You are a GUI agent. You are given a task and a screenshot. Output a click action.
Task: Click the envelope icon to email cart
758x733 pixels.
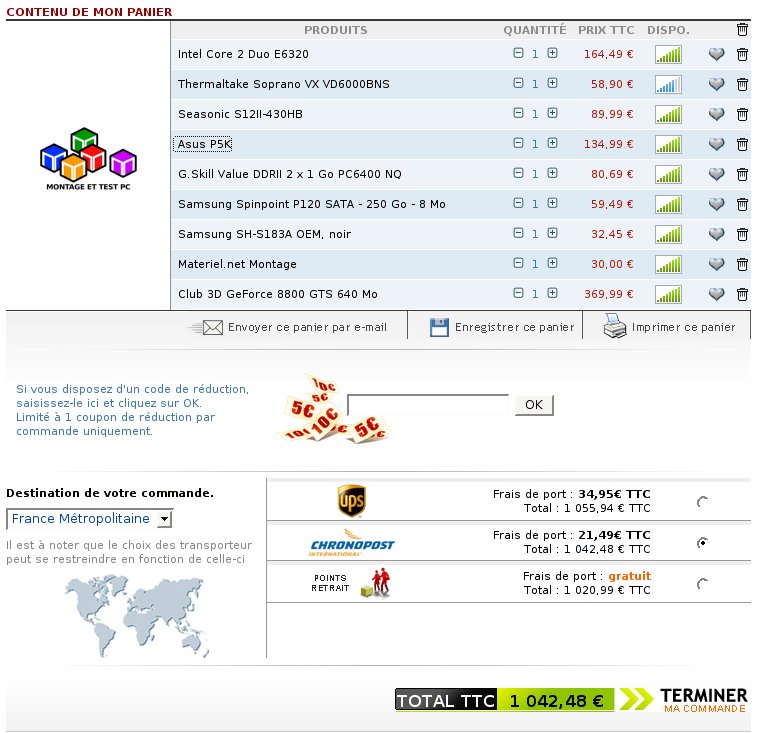(212, 327)
